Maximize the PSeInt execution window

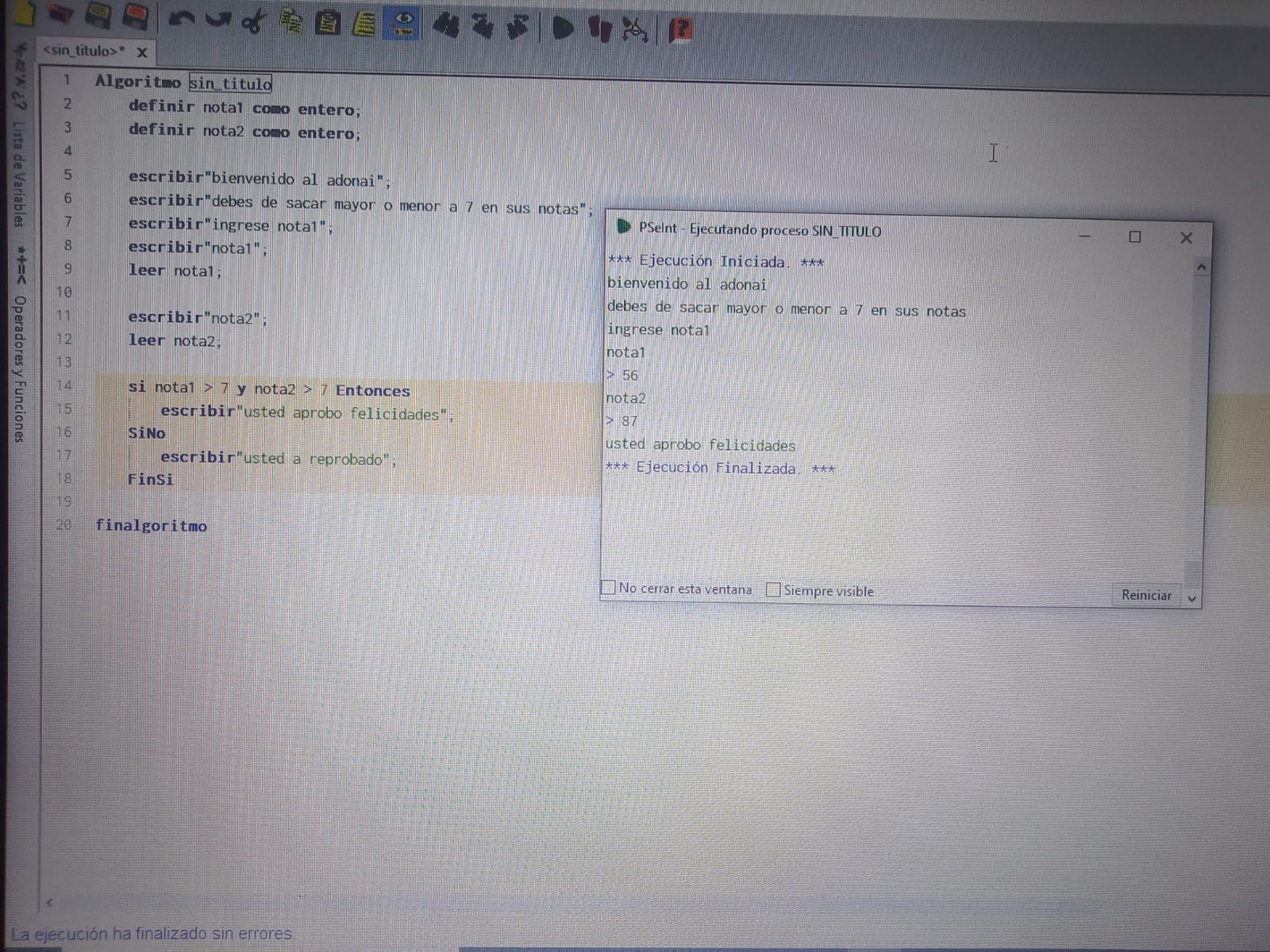pyautogui.click(x=1135, y=236)
